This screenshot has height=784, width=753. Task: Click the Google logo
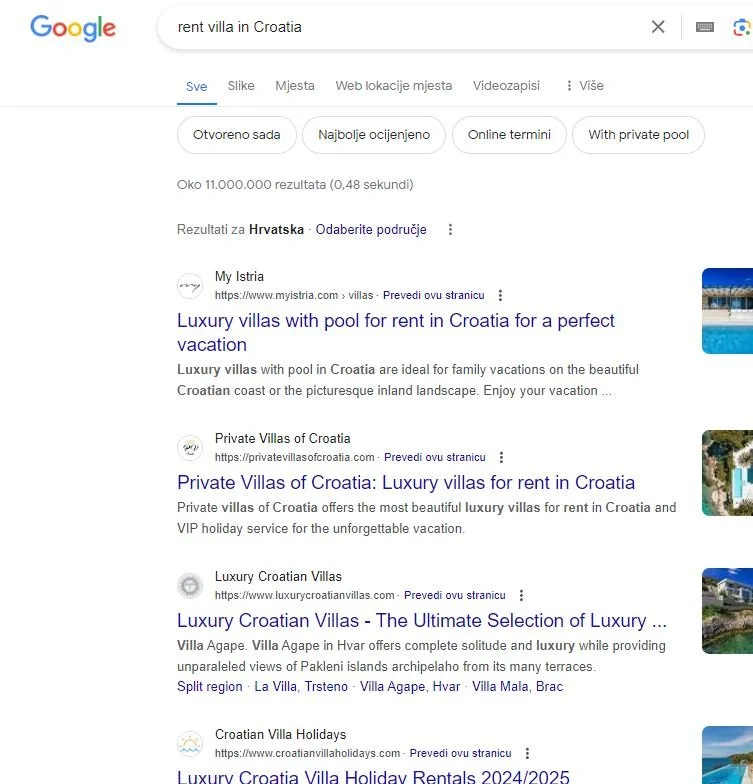(73, 28)
